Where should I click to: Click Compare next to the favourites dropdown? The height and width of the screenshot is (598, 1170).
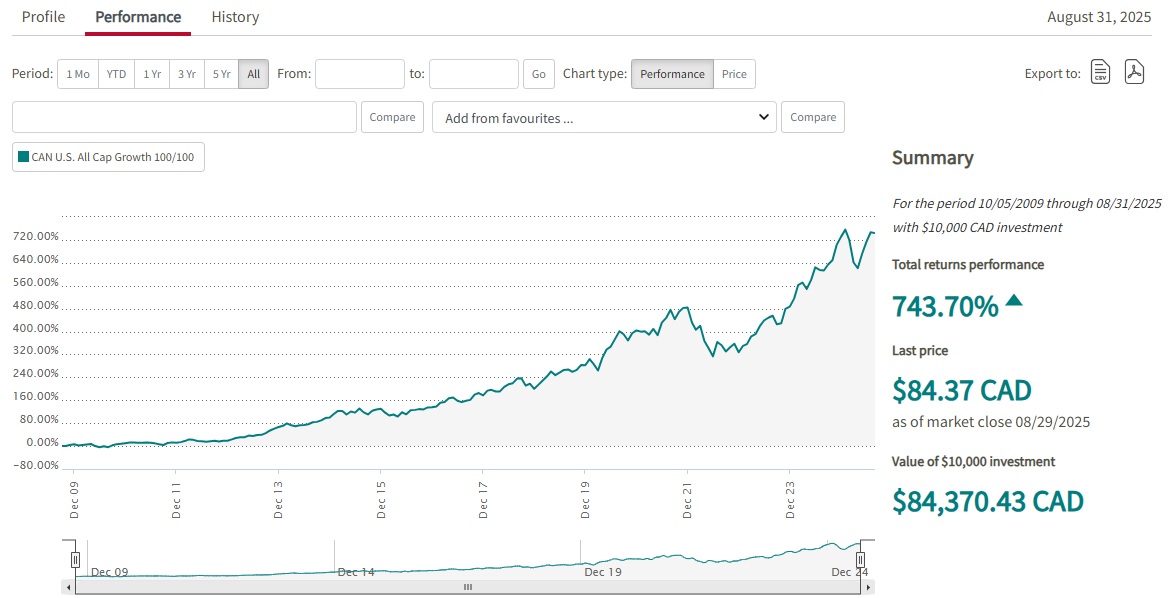coord(812,117)
